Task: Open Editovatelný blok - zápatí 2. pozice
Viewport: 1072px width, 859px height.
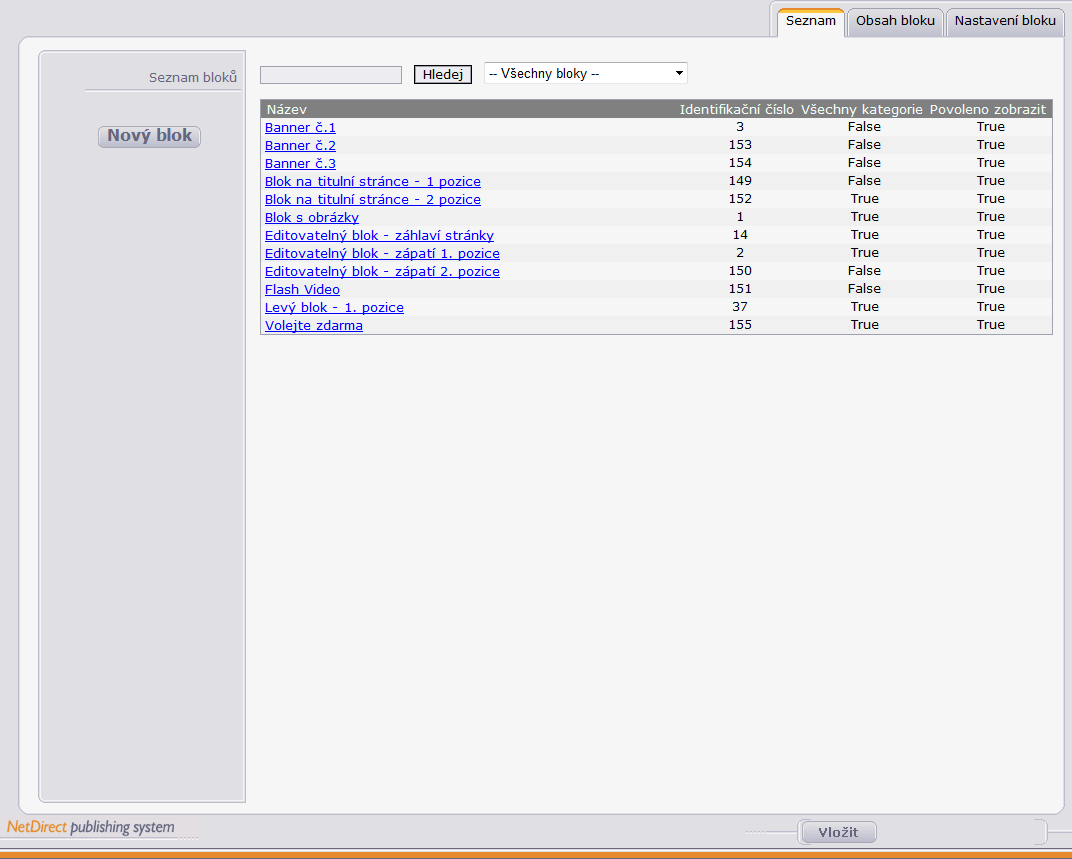Action: click(x=382, y=272)
